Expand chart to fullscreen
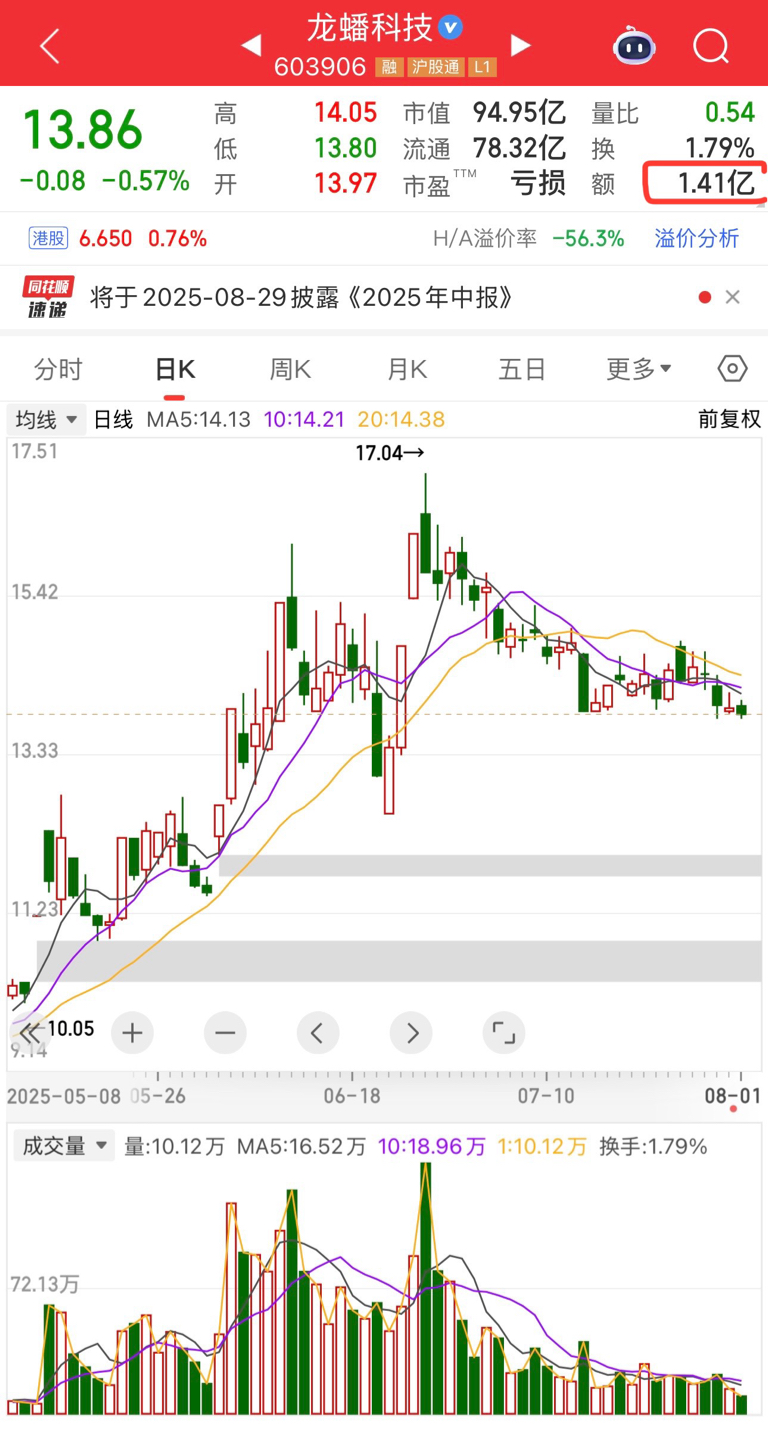This screenshot has height=1429, width=768. [x=503, y=1032]
